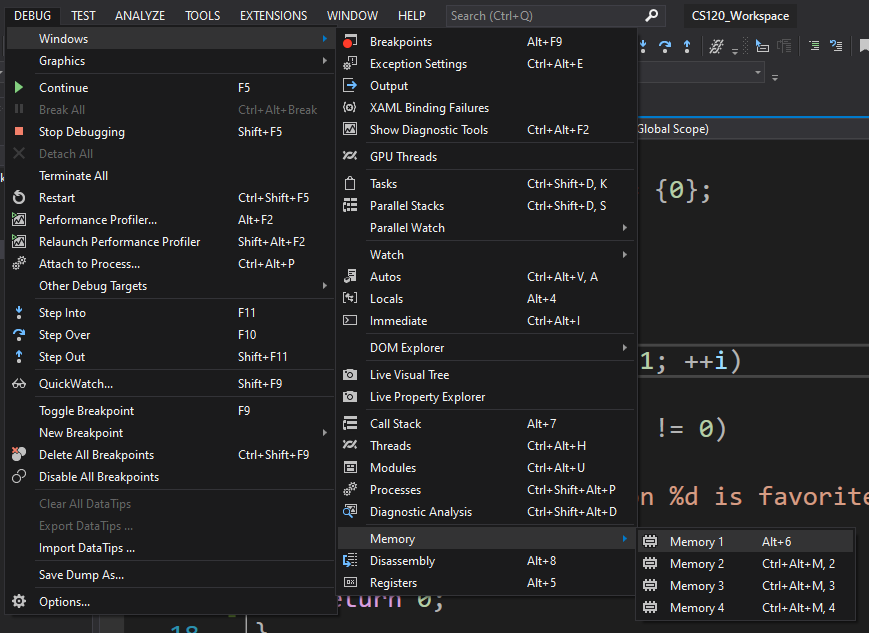Click the Restart circular arrow icon
The width and height of the screenshot is (869, 633).
click(19, 197)
